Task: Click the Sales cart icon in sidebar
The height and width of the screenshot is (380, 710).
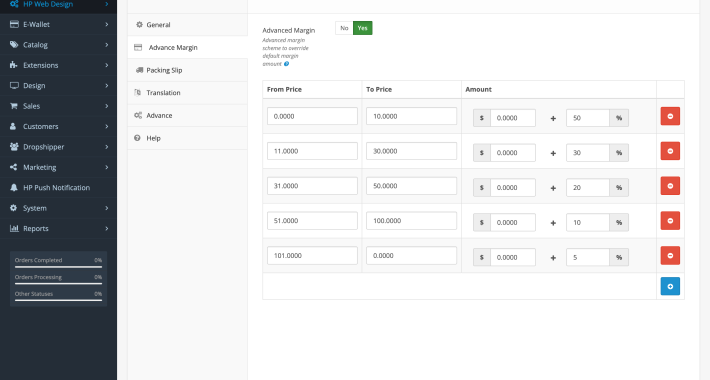Action: 14,106
